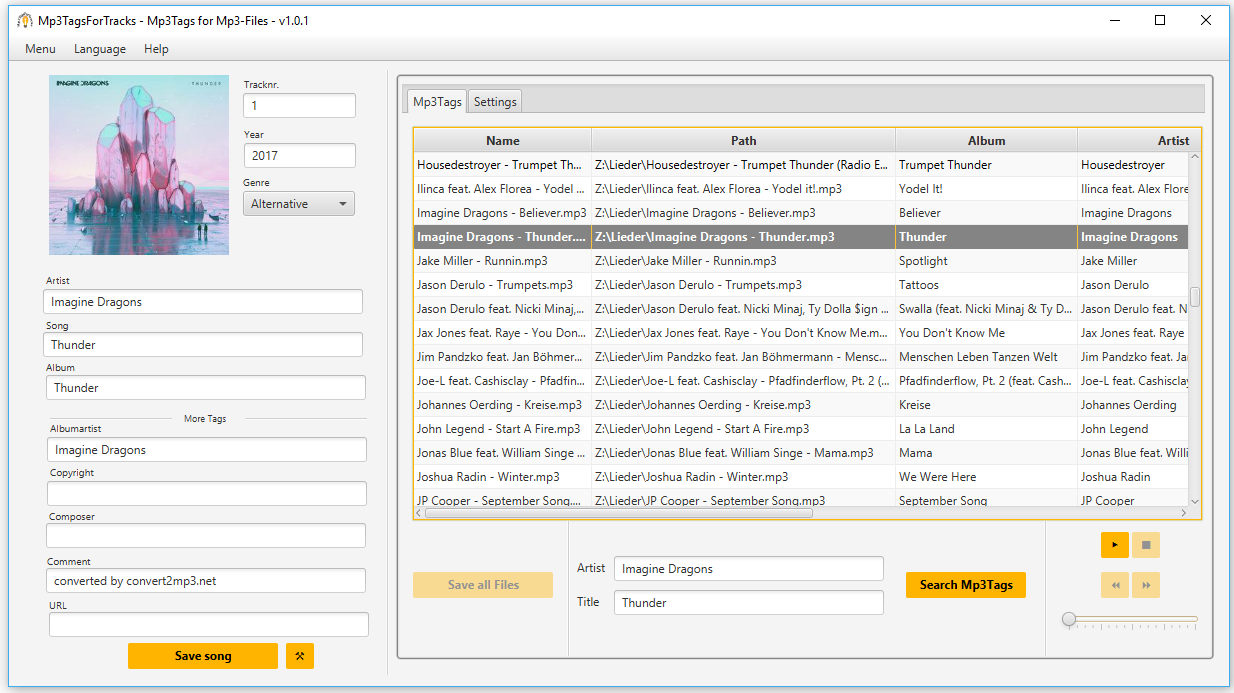Open the Menu menu
Screen dimensions: 1234x693
pos(41,49)
